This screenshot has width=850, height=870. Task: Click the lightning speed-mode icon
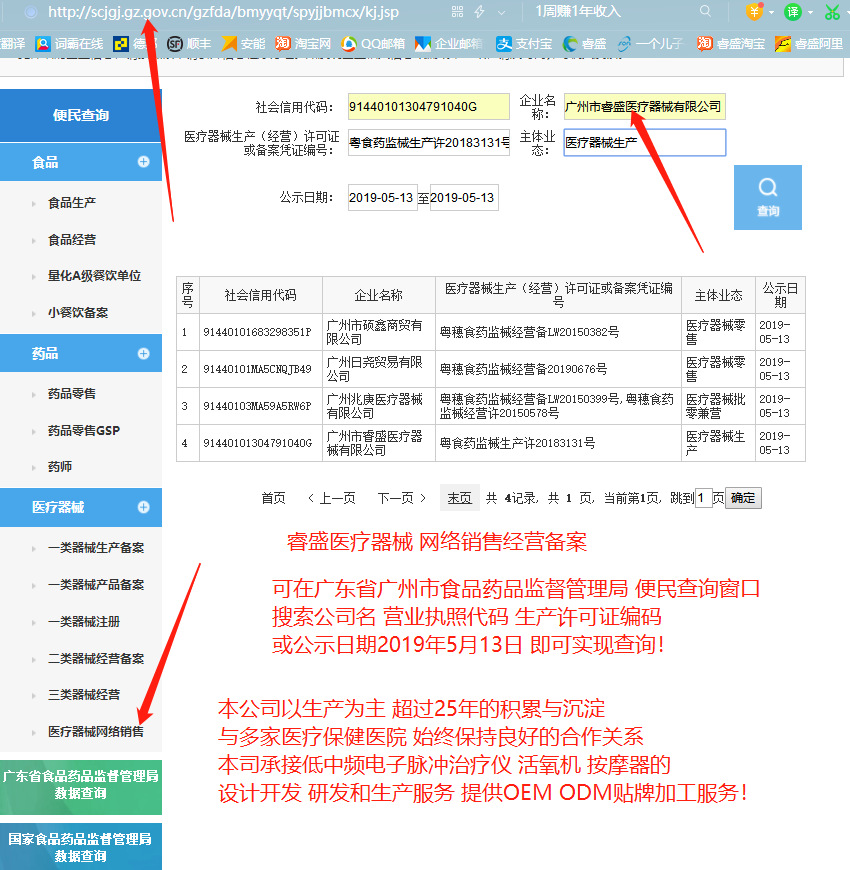pyautogui.click(x=480, y=12)
